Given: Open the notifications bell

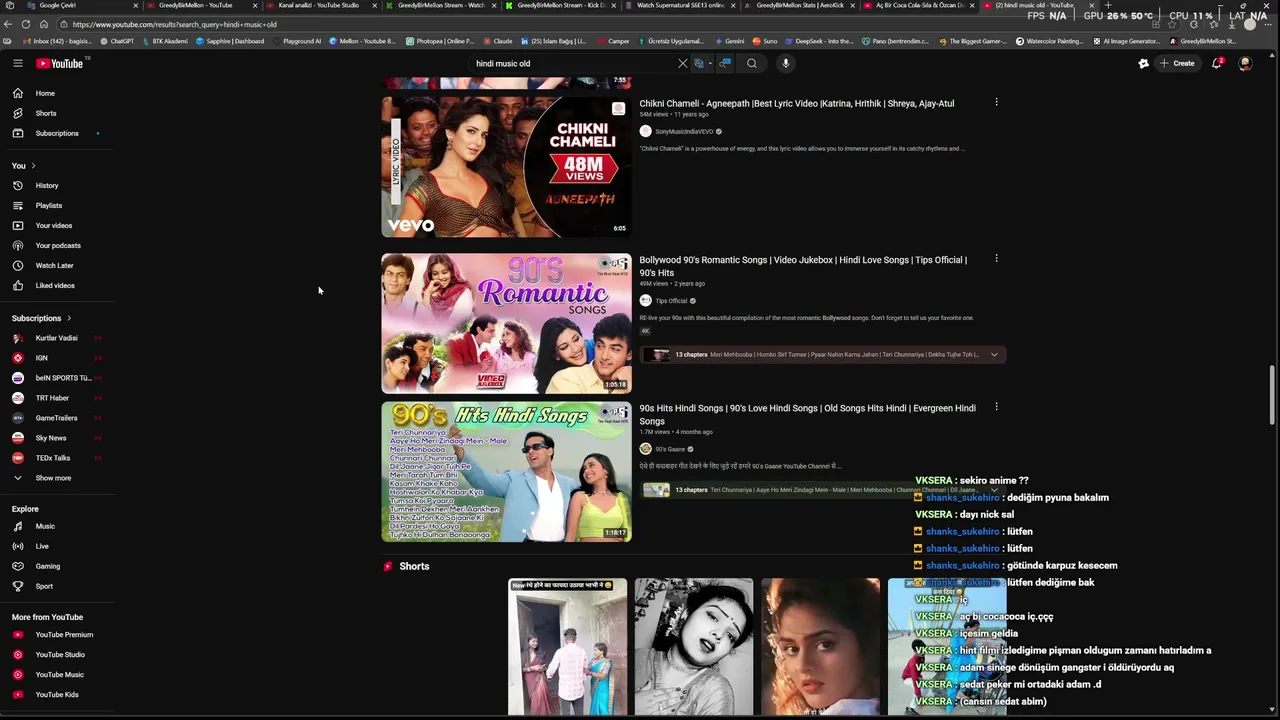Looking at the screenshot, I should [1217, 63].
